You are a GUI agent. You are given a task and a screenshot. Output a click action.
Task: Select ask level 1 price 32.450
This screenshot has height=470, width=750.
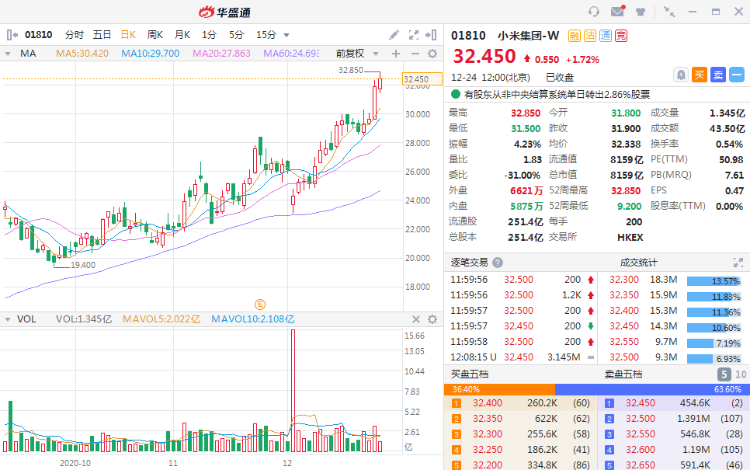pos(640,403)
